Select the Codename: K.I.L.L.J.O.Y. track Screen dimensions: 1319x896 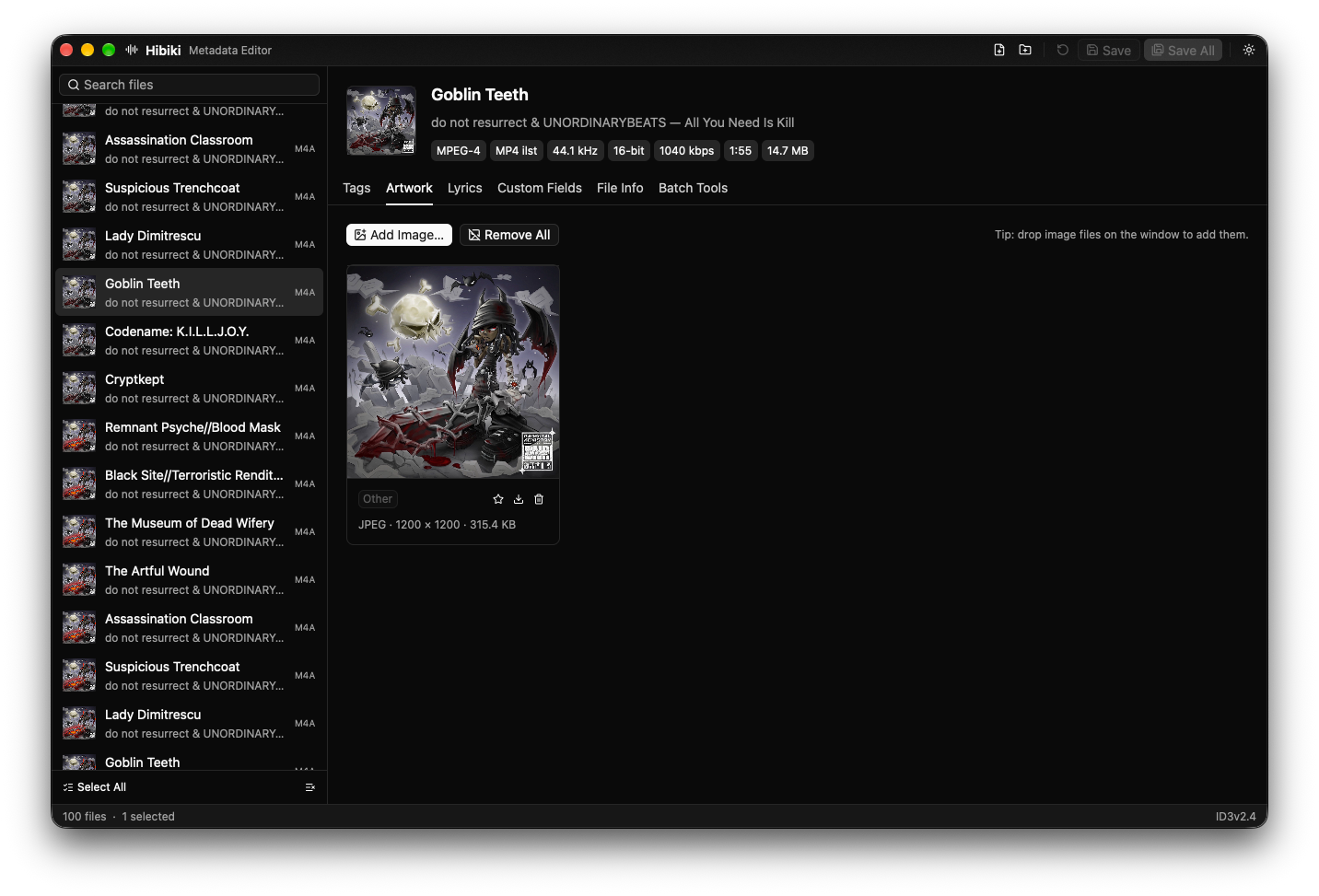click(190, 340)
